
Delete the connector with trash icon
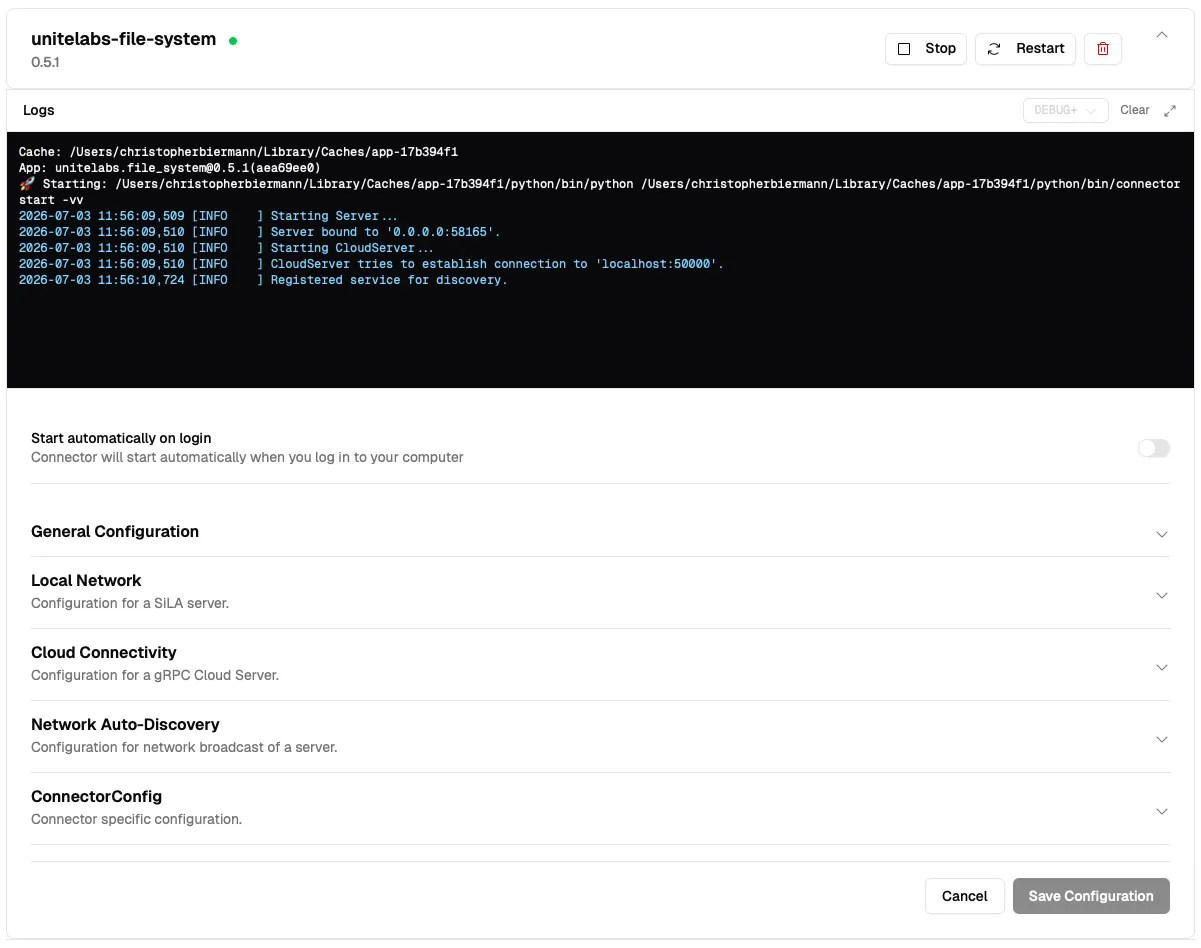1103,48
